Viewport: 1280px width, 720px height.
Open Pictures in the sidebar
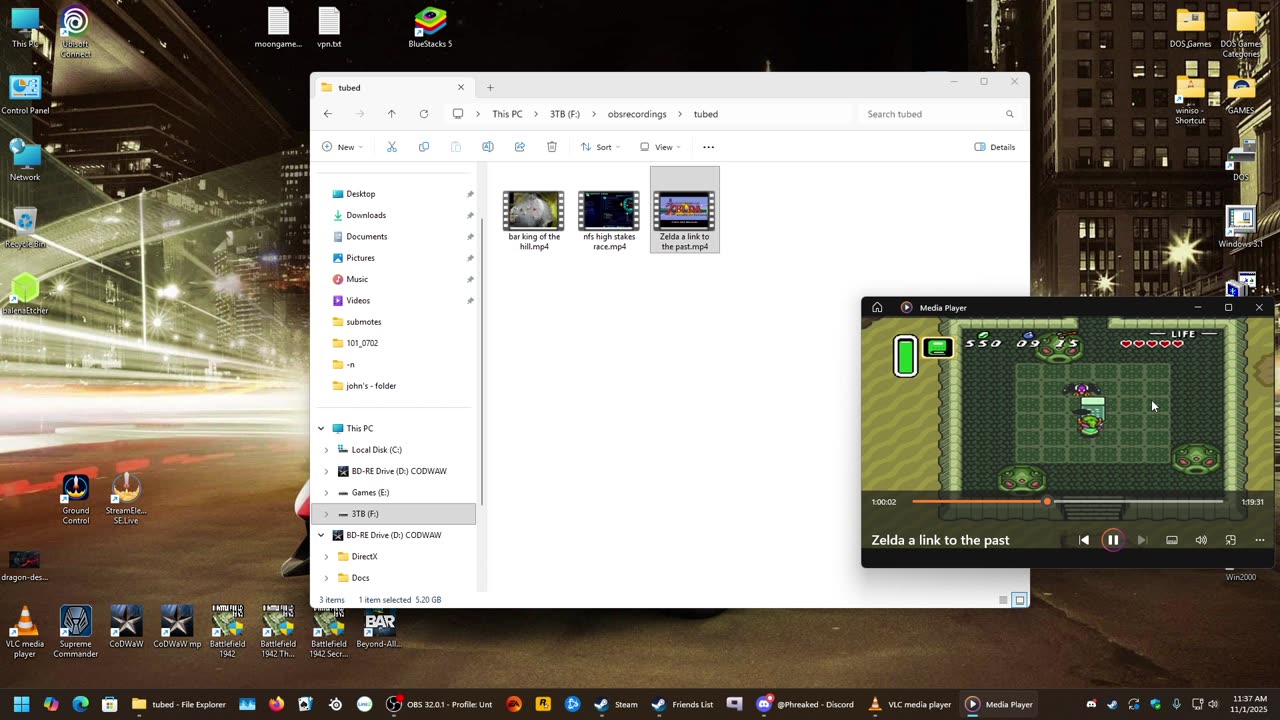coord(360,258)
